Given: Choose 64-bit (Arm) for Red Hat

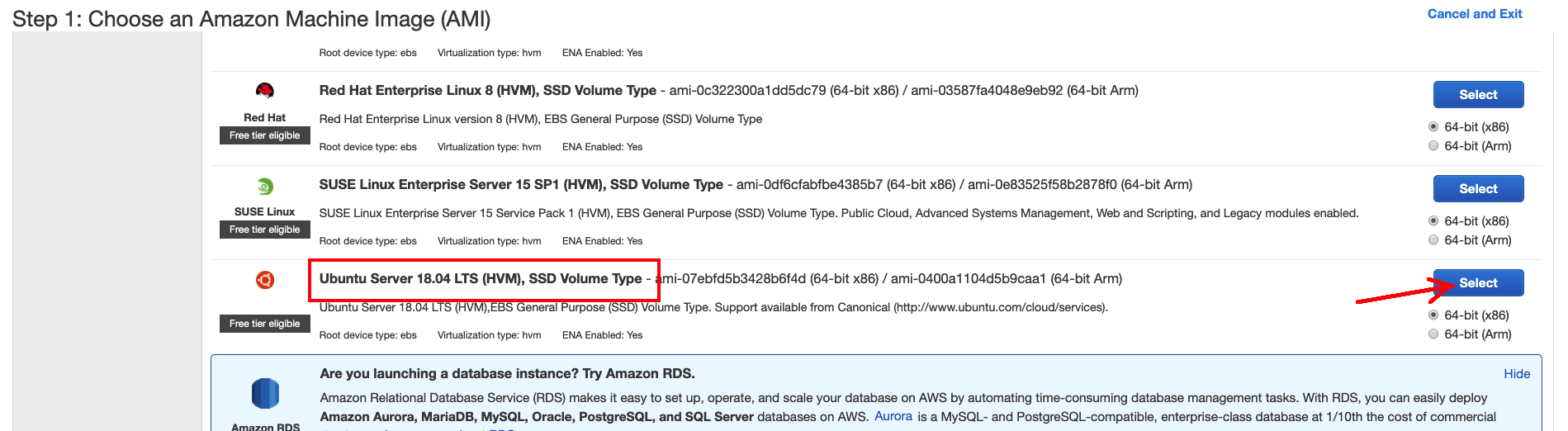Looking at the screenshot, I should (x=1433, y=145).
